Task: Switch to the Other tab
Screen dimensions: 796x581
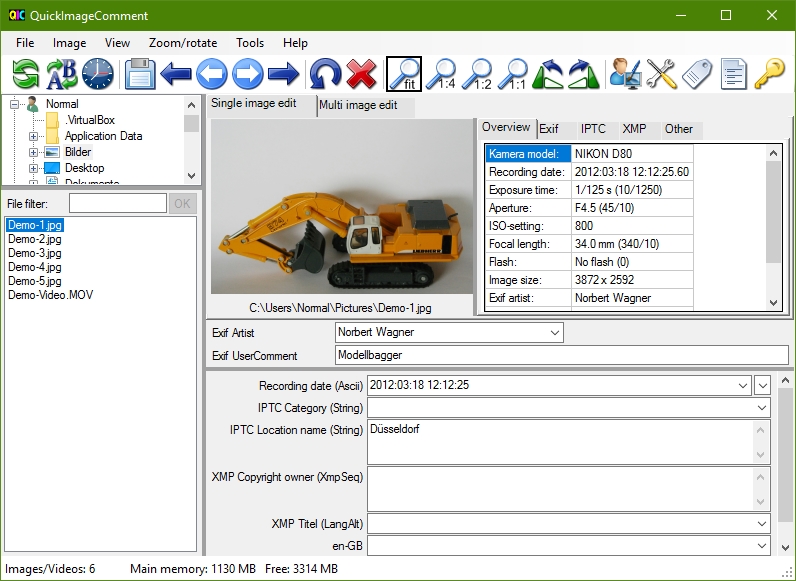Action: [681, 130]
